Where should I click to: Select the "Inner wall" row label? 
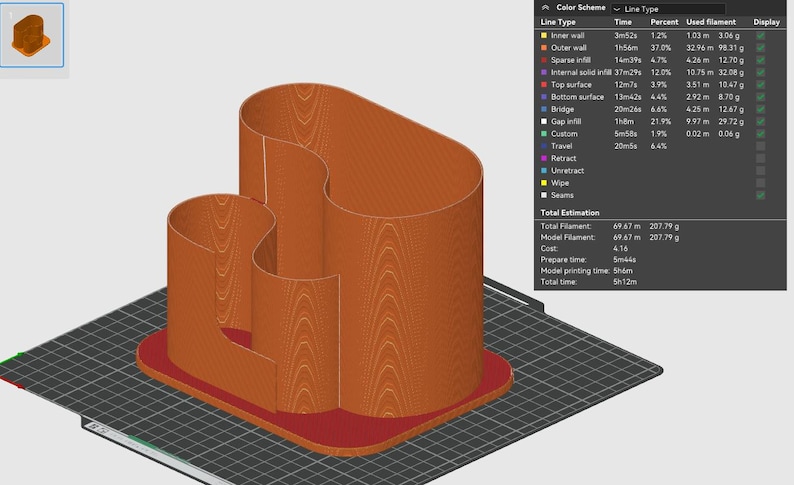[x=568, y=35]
